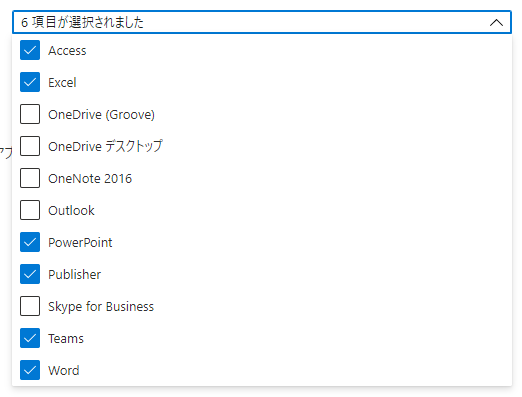The image size is (522, 397).
Task: Uncheck the Excel checkbox
Action: tap(30, 82)
